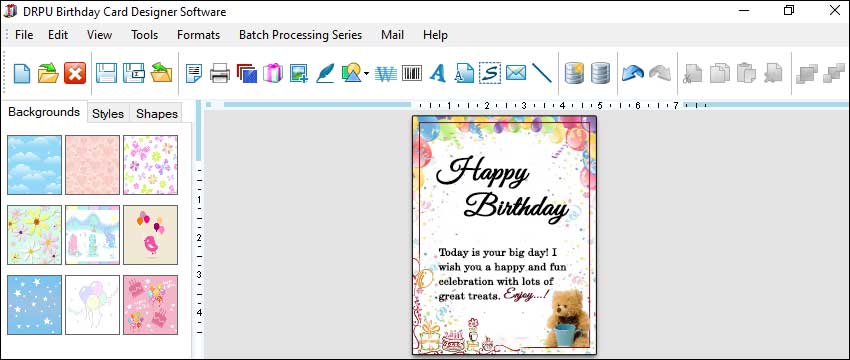Choose the pink bird with balloons background

click(150, 235)
